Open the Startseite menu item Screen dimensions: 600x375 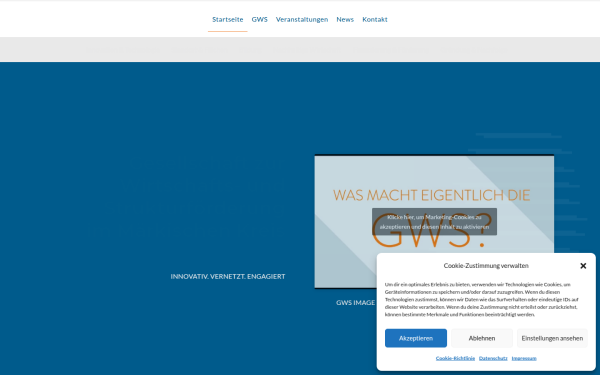[228, 20]
